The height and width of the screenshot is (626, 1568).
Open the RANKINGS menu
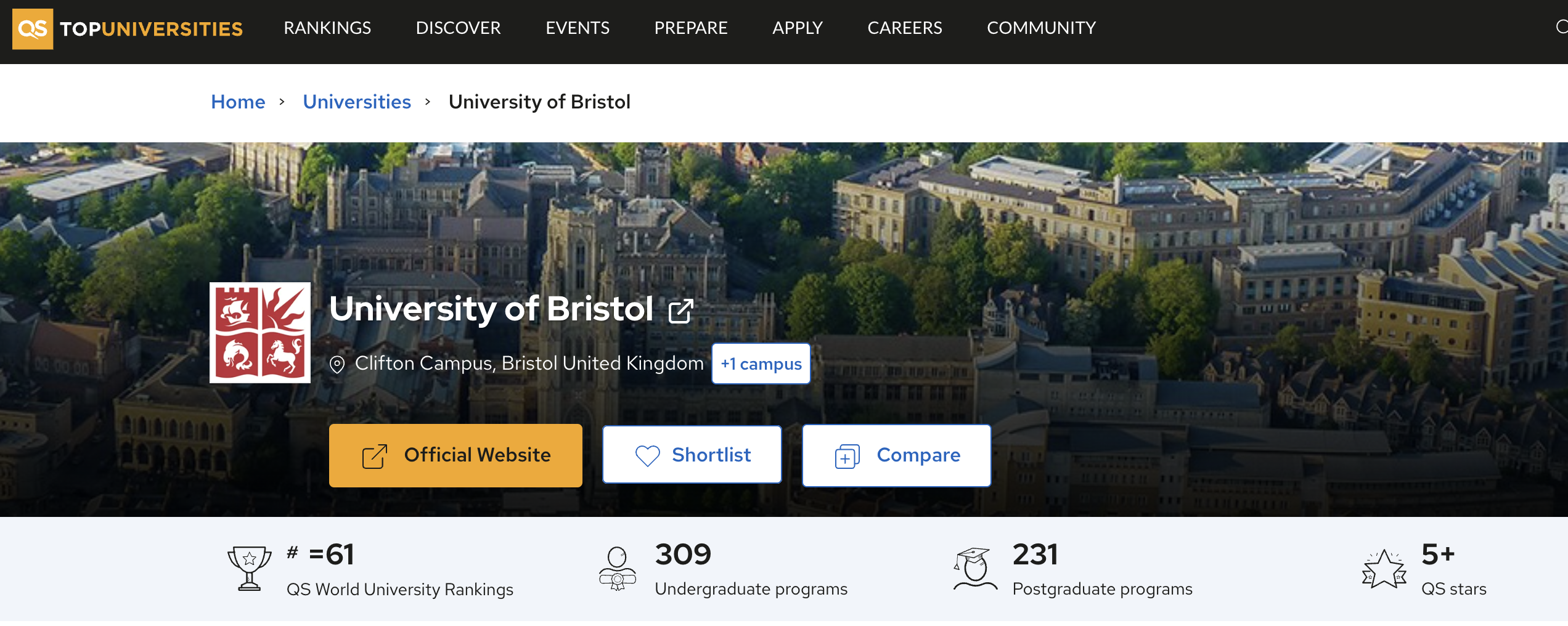coord(327,28)
